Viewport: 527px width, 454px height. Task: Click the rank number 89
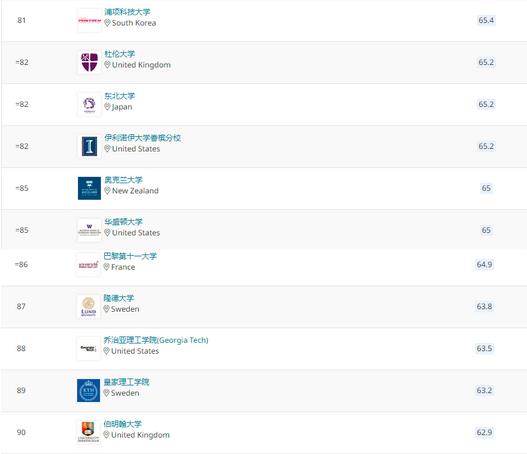point(21,390)
